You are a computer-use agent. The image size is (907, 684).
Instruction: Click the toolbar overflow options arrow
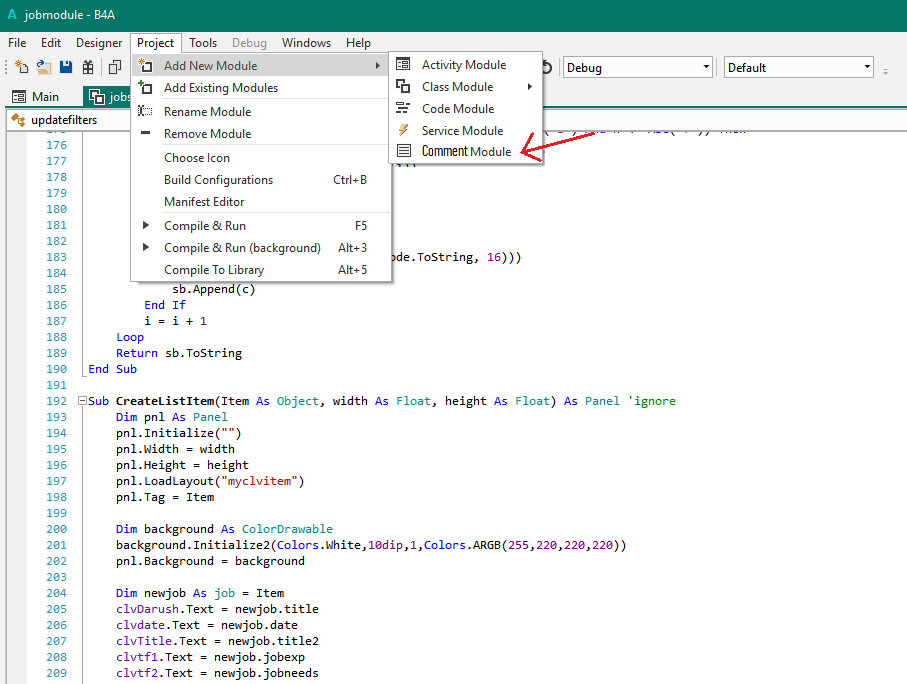click(885, 69)
